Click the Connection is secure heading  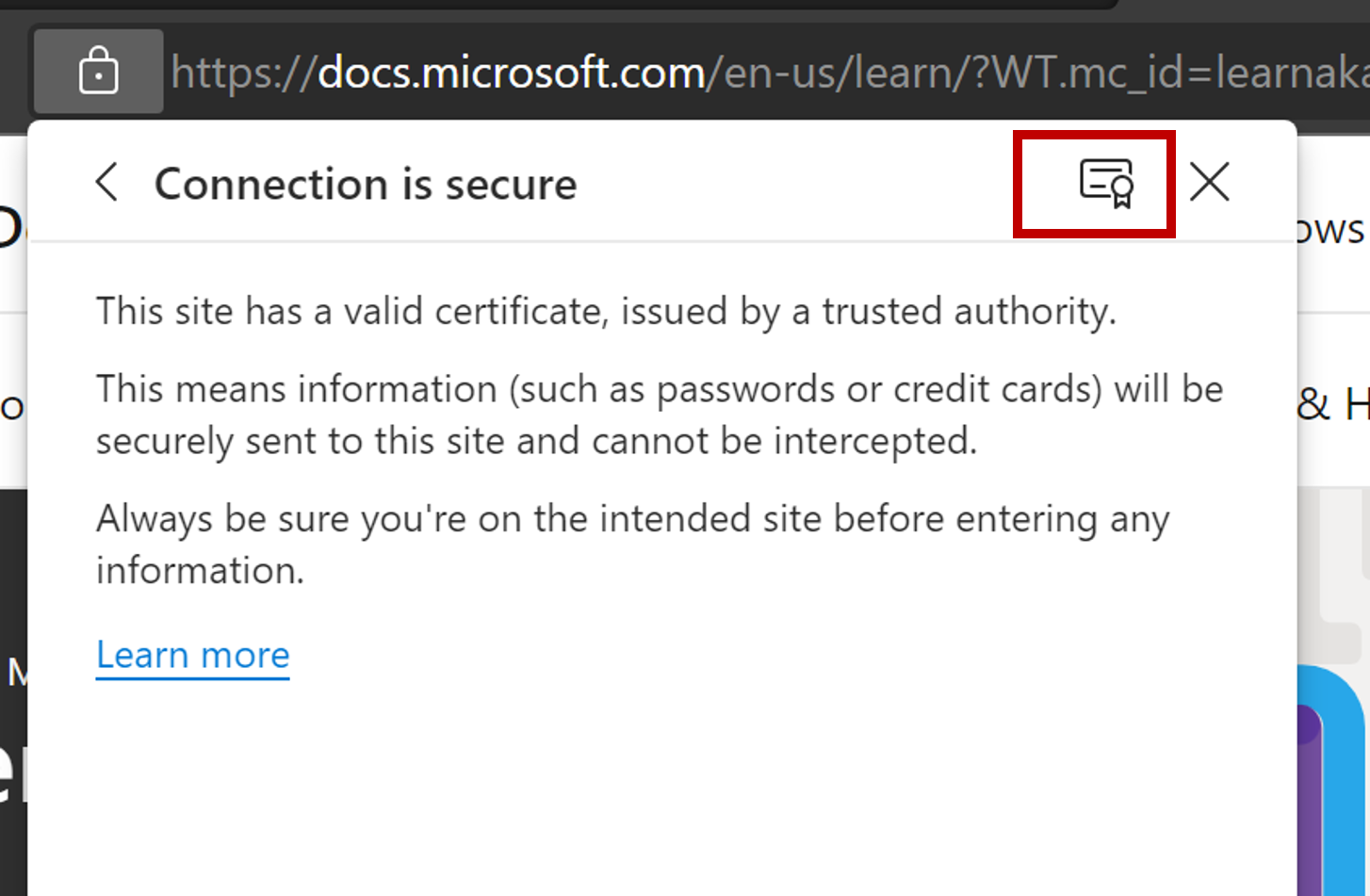(x=366, y=184)
